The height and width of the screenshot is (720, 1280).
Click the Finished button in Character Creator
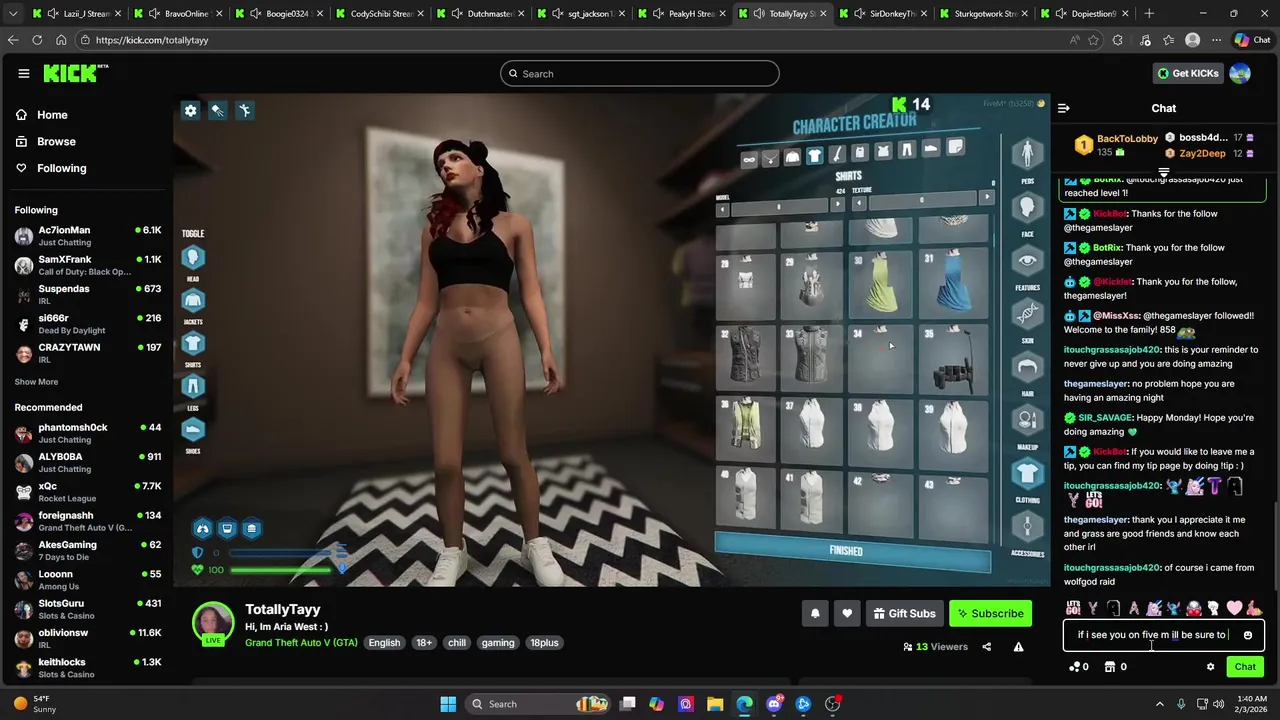tap(852, 553)
